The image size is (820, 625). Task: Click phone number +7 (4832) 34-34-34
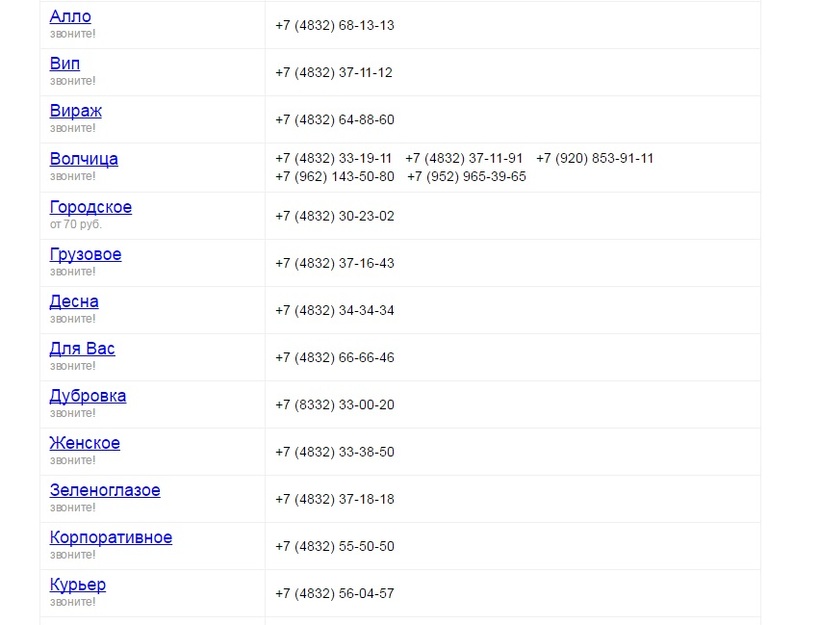(335, 311)
